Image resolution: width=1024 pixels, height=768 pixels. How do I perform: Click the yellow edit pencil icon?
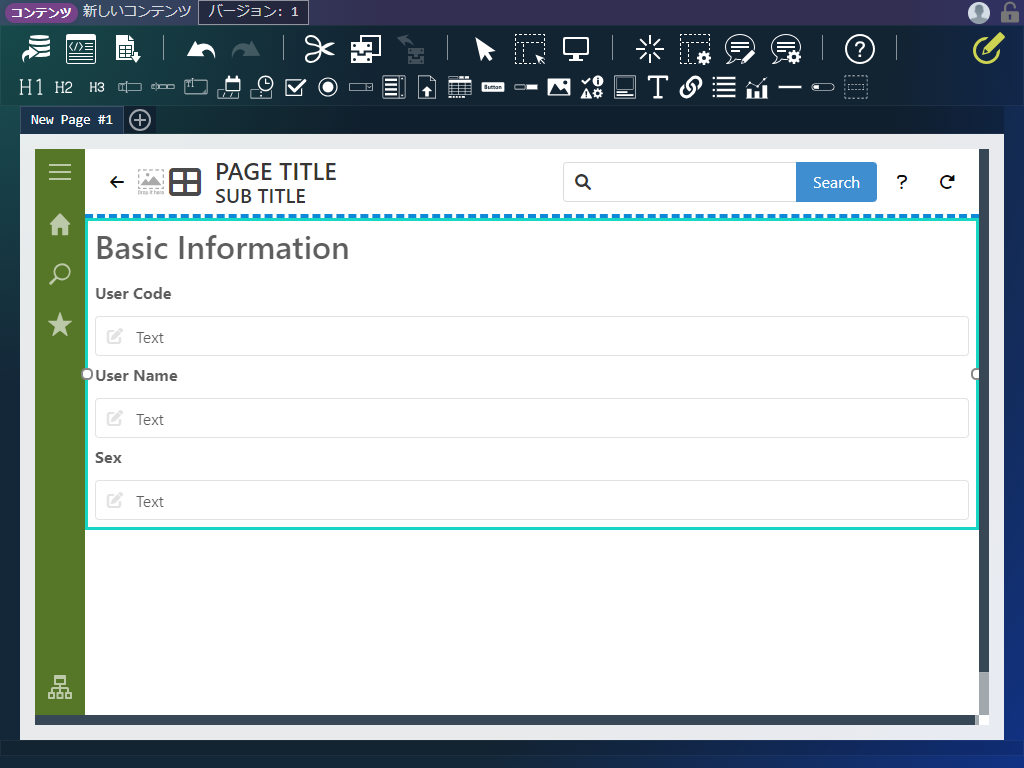pos(988,49)
